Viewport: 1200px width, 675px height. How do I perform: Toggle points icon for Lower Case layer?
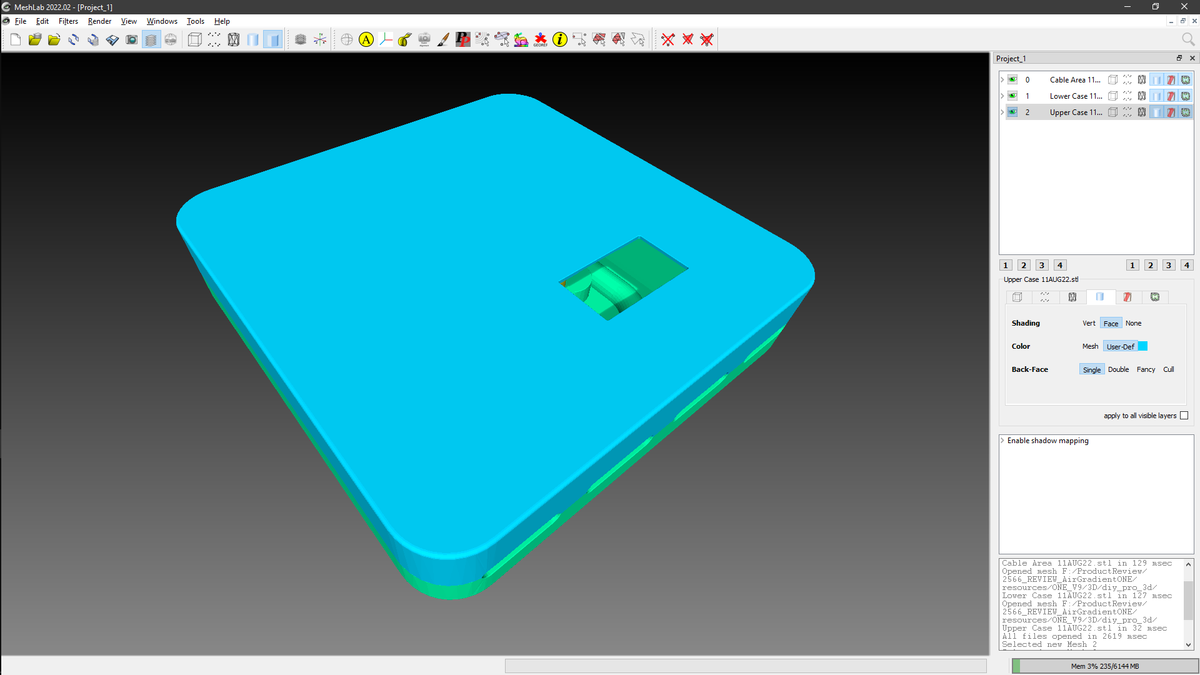coord(1127,96)
